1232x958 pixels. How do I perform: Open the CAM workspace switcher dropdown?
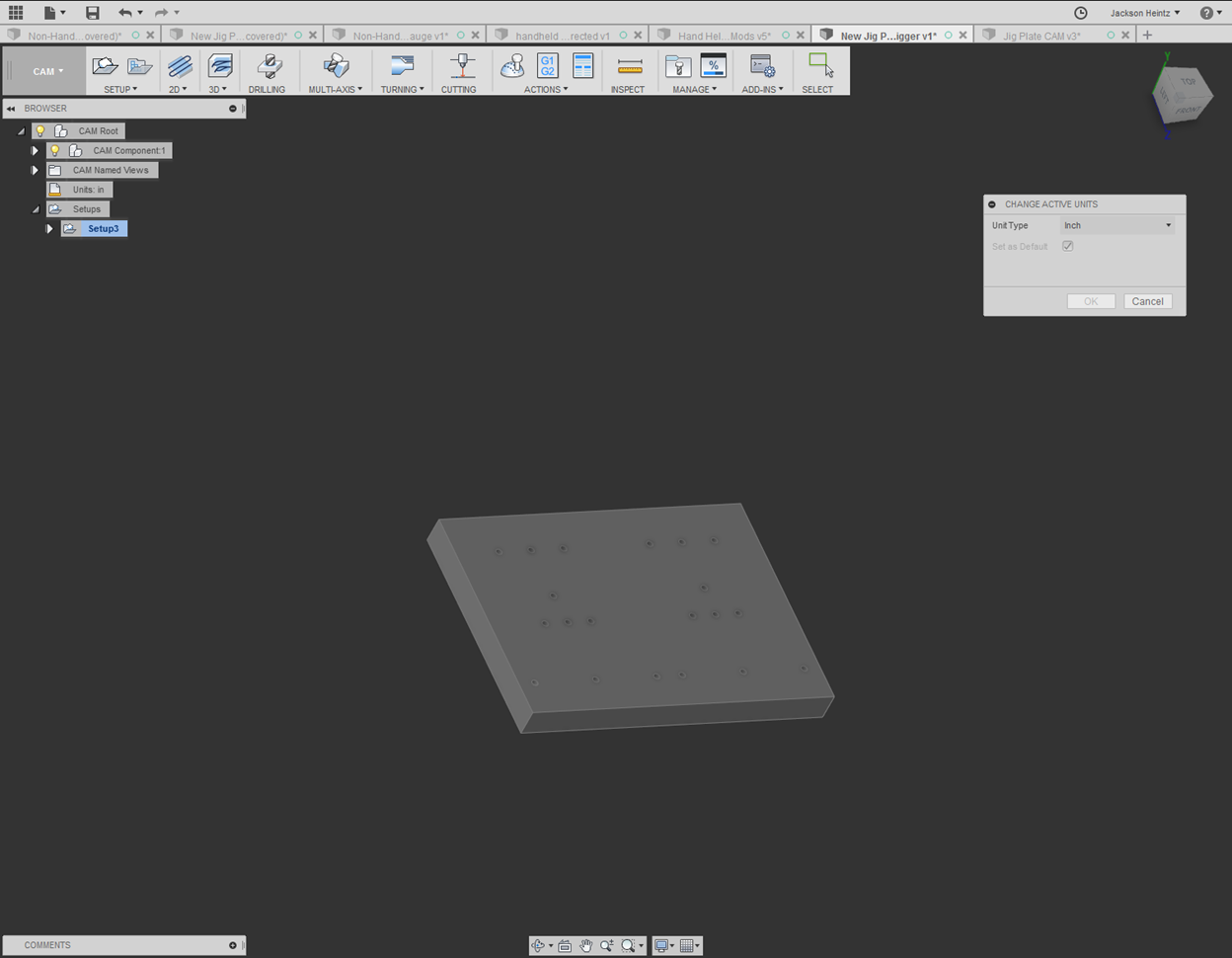[x=47, y=71]
